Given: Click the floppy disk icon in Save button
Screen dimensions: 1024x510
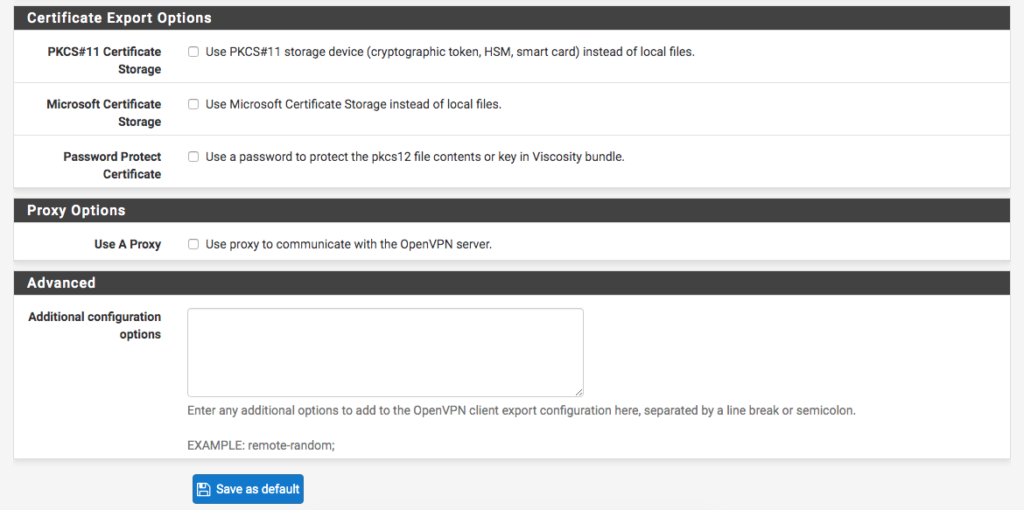Looking at the screenshot, I should pos(204,489).
